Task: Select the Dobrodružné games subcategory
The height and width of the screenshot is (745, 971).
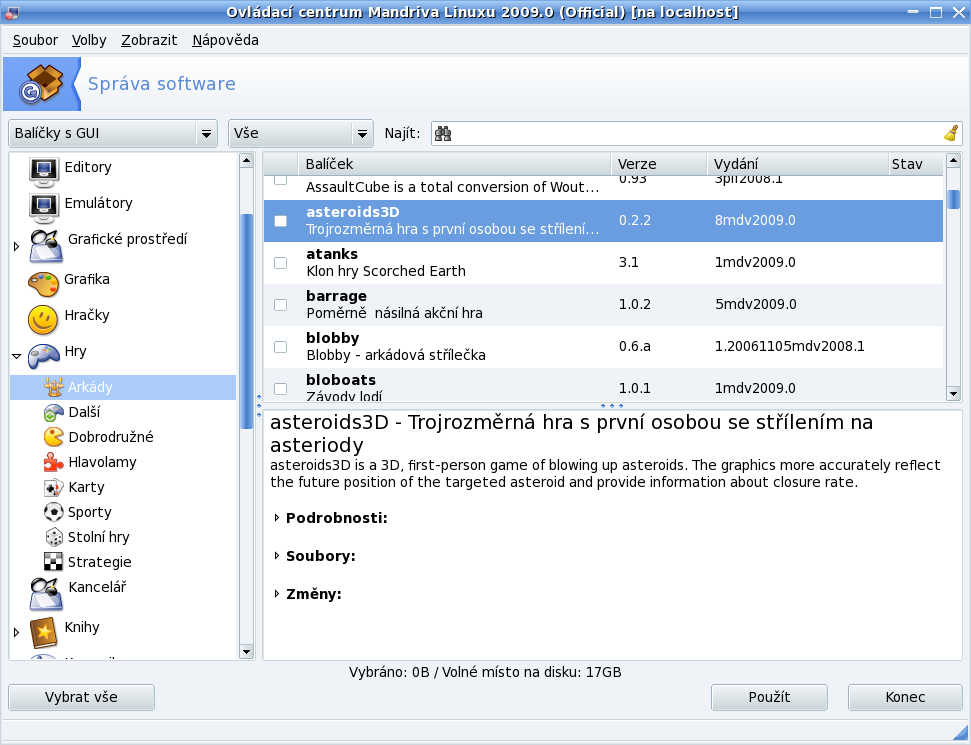Action: coord(111,437)
